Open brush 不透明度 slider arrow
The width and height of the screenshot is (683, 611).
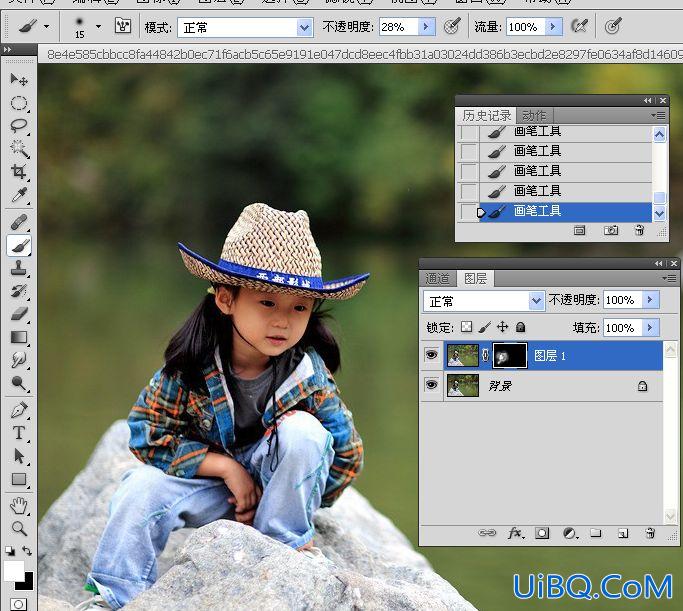(426, 27)
